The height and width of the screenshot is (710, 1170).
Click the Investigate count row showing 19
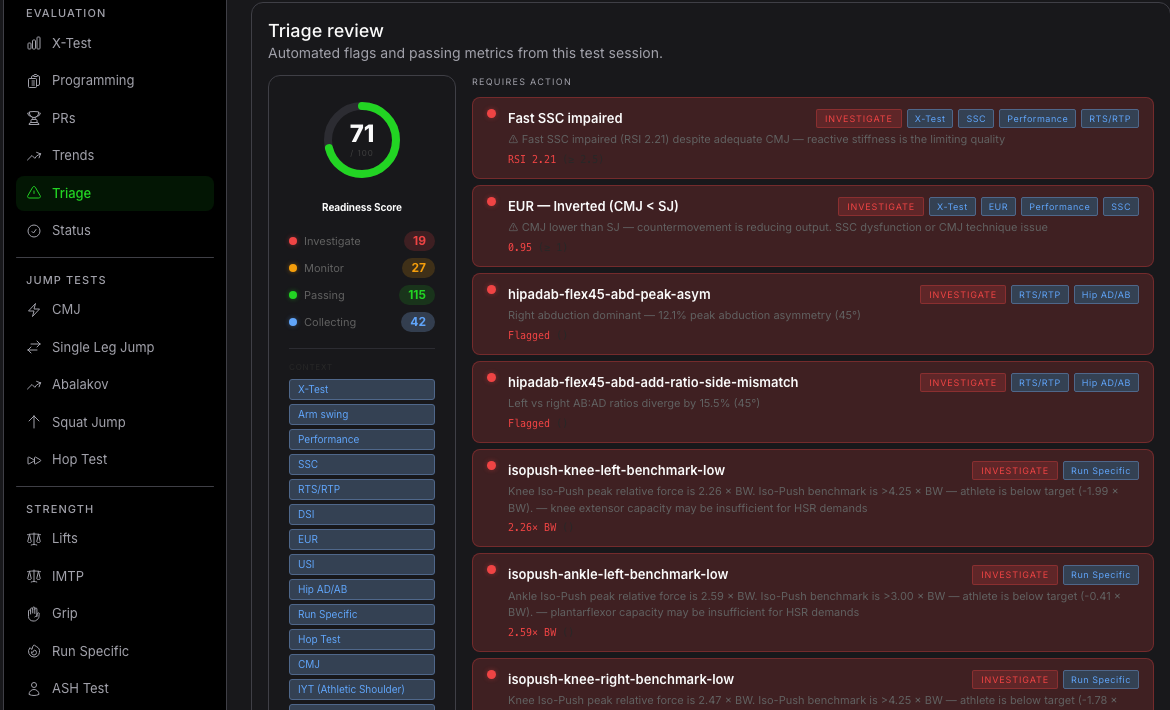pyautogui.click(x=362, y=241)
